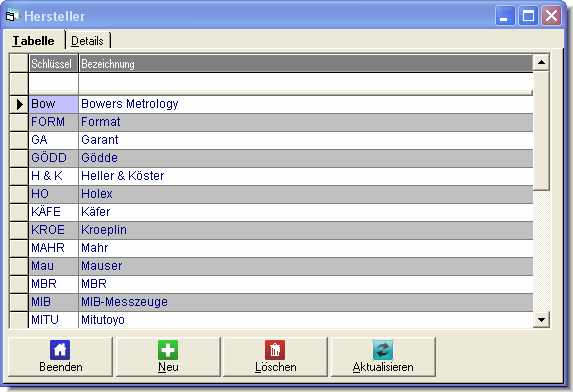Click the house icon on Beenden button
Screen dimensions: 573x392
coord(60,350)
